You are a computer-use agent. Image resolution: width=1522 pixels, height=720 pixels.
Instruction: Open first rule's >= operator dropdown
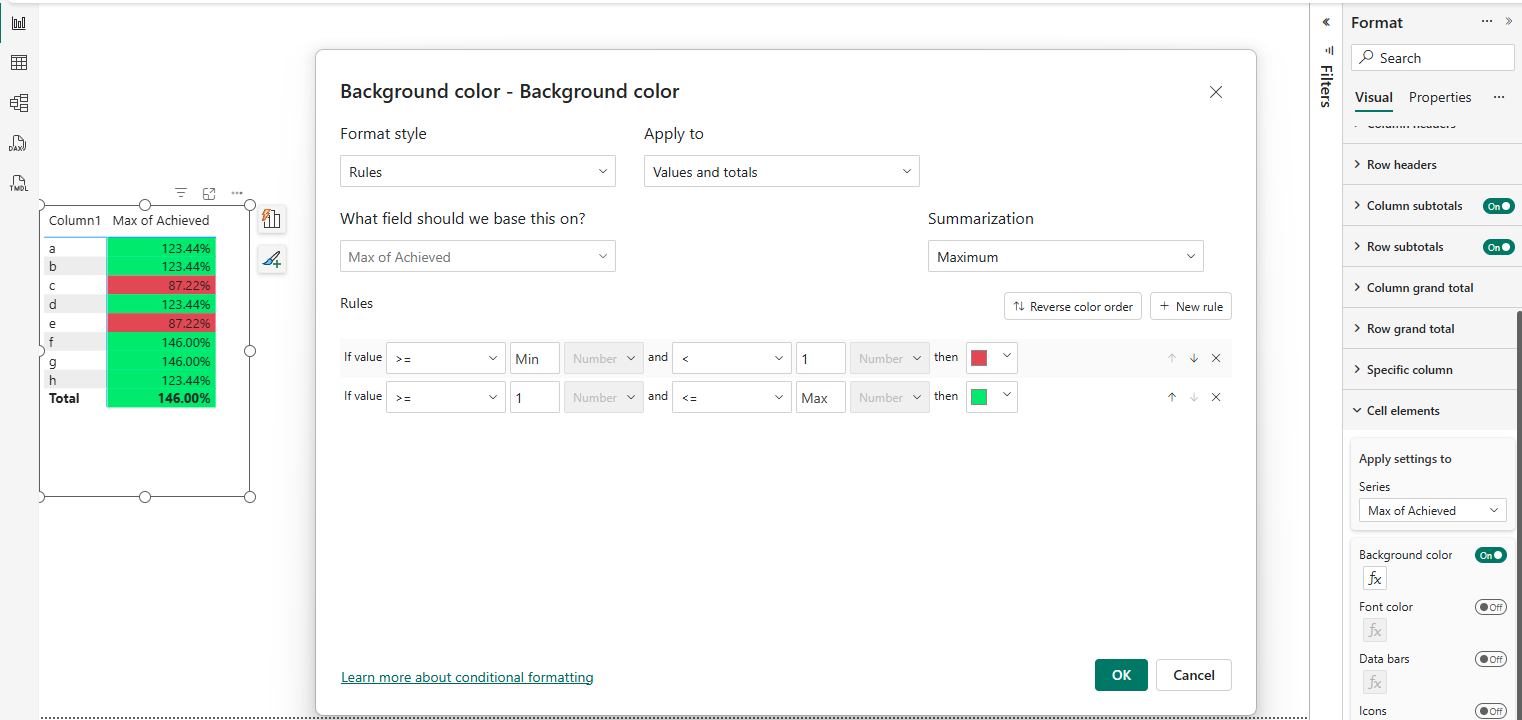pos(445,358)
